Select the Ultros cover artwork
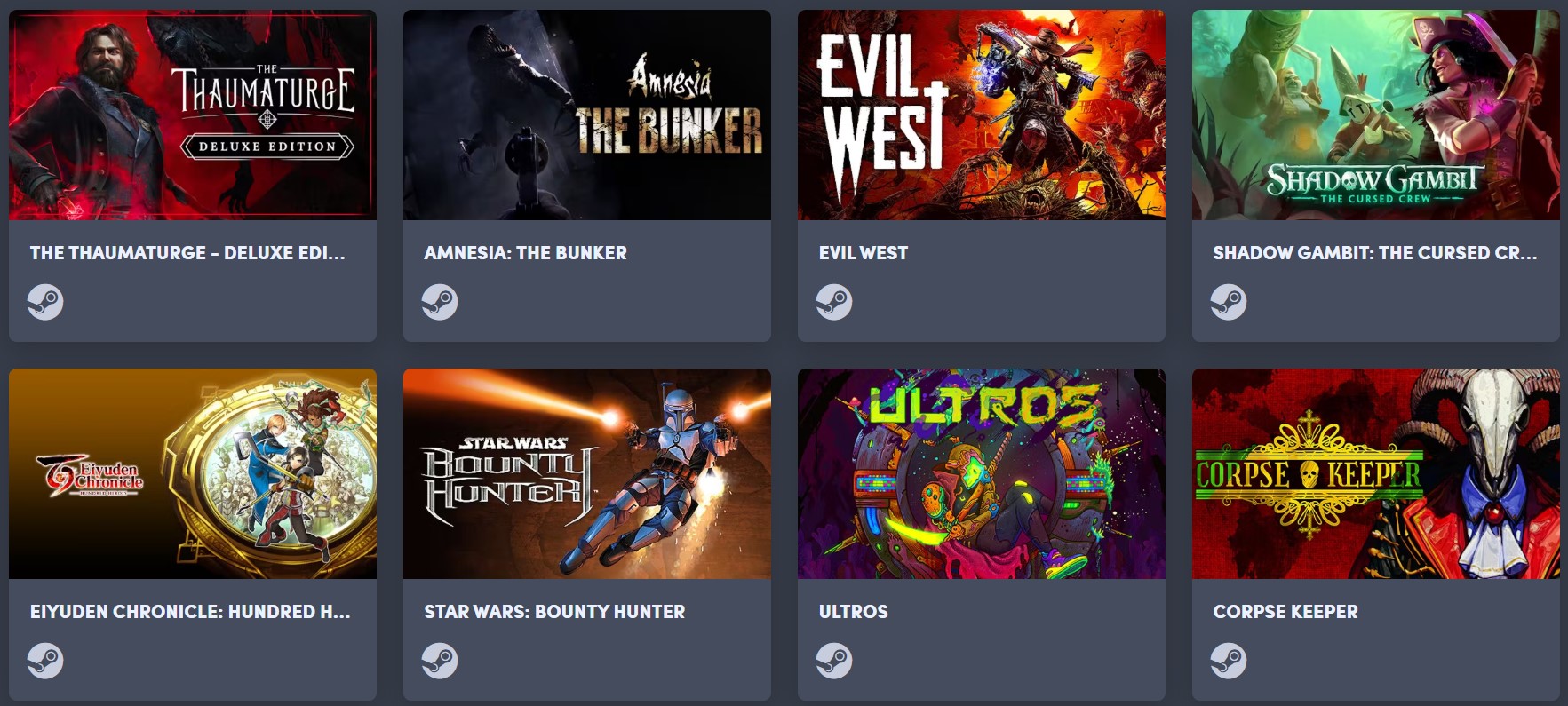This screenshot has height=706, width=1568. click(x=982, y=473)
